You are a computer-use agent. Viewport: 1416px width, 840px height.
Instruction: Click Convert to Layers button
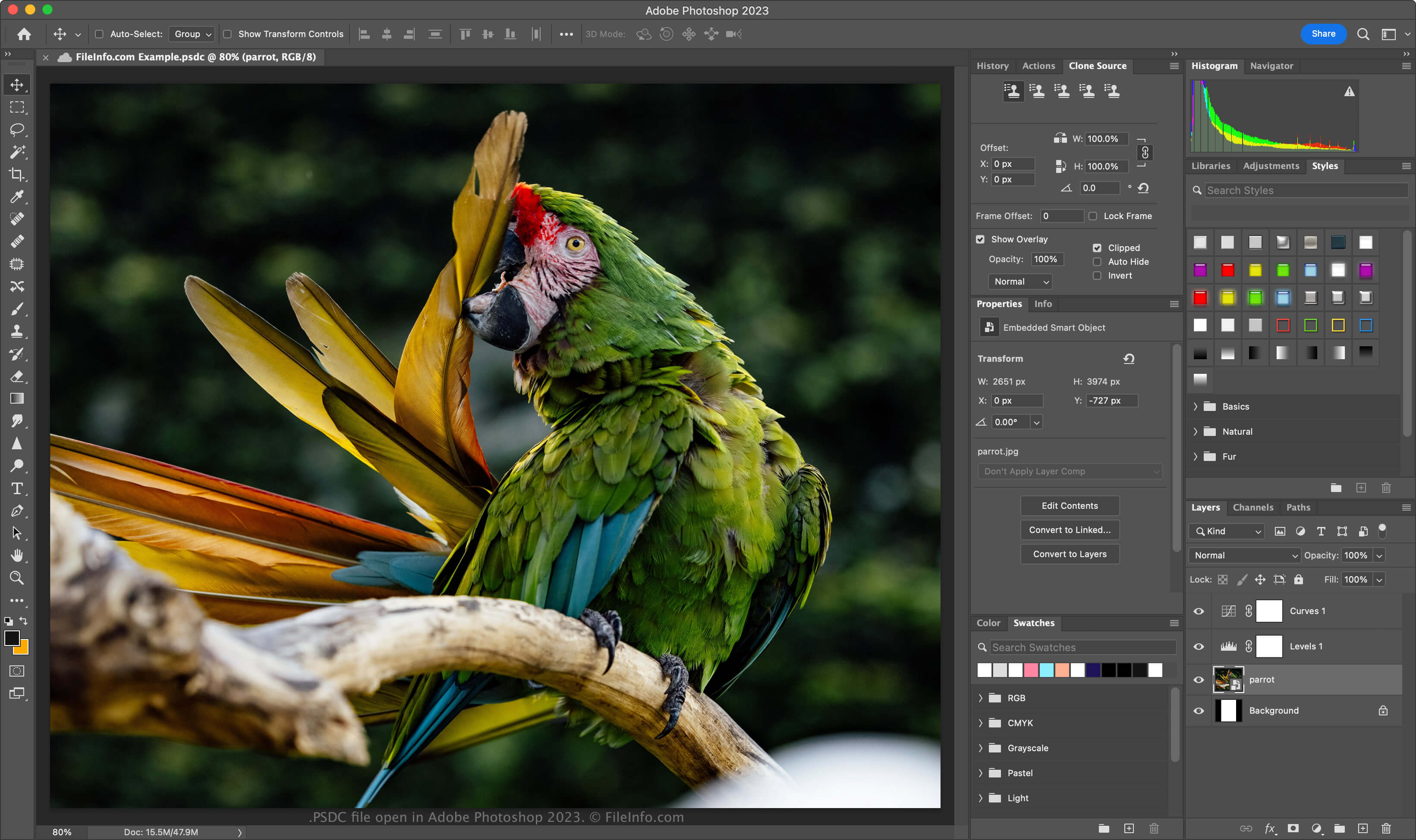pyautogui.click(x=1070, y=554)
